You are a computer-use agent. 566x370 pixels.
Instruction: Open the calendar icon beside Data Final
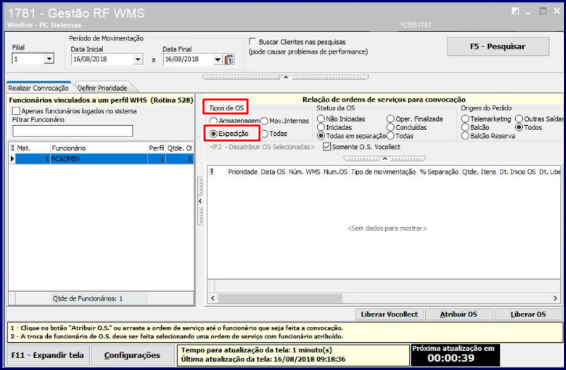click(229, 59)
